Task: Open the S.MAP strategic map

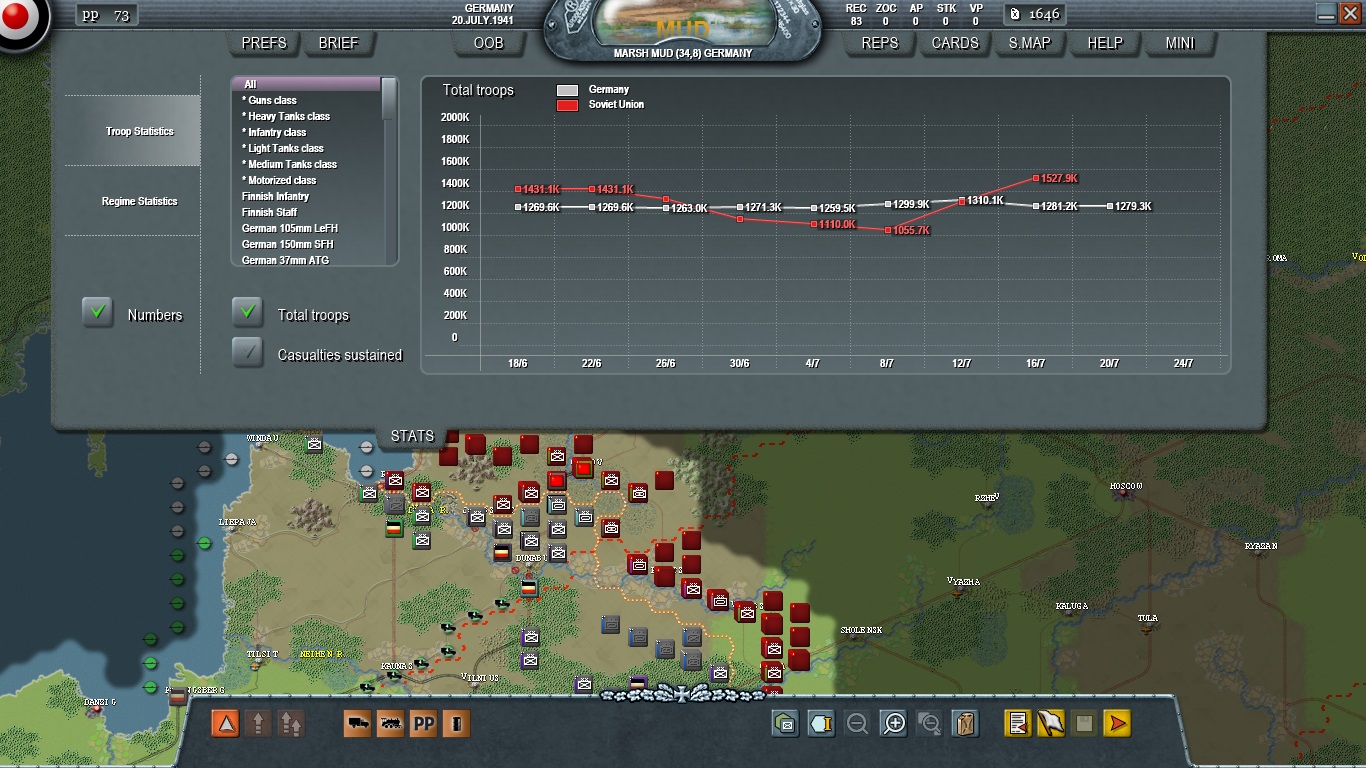Action: click(1029, 43)
